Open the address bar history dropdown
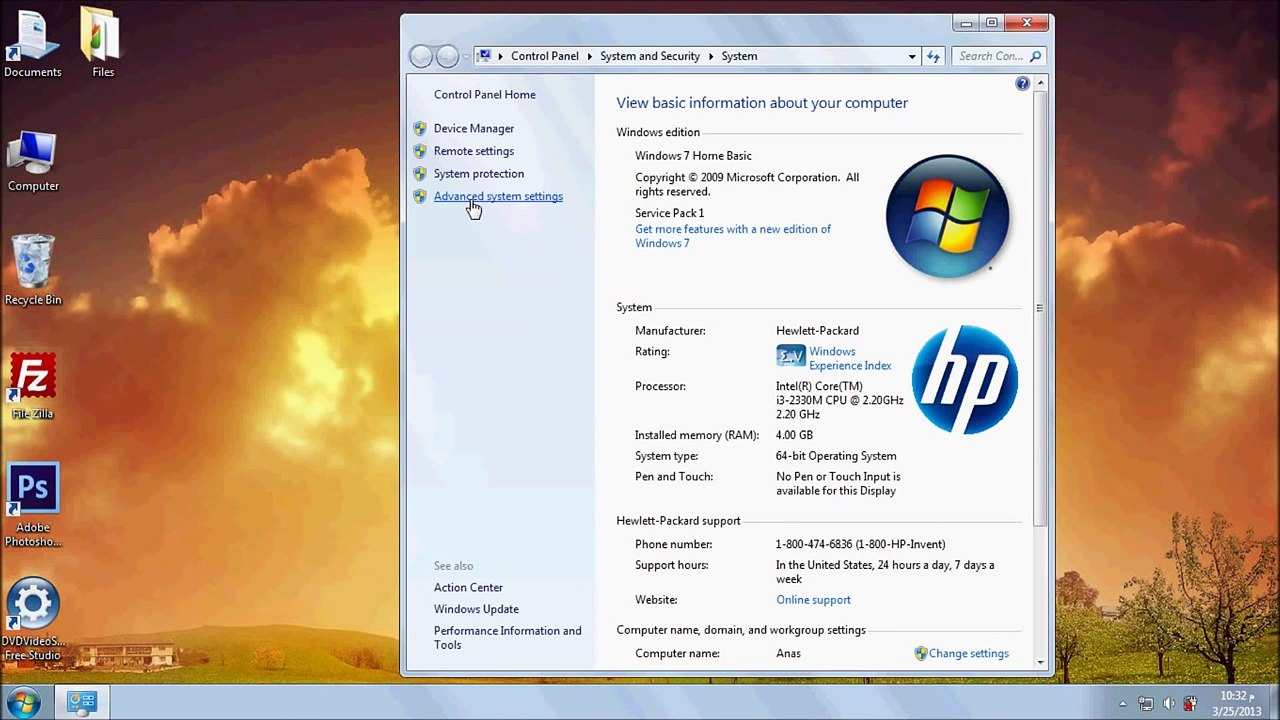Viewport: 1280px width, 720px height. click(x=912, y=56)
